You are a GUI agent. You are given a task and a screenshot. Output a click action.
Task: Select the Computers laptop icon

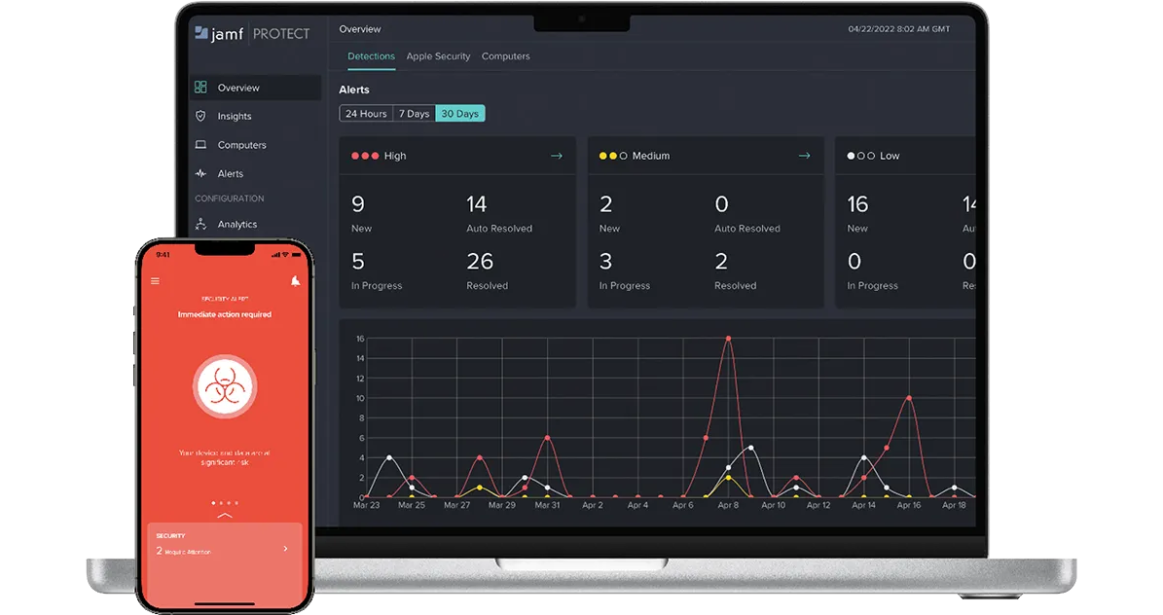pyautogui.click(x=200, y=145)
